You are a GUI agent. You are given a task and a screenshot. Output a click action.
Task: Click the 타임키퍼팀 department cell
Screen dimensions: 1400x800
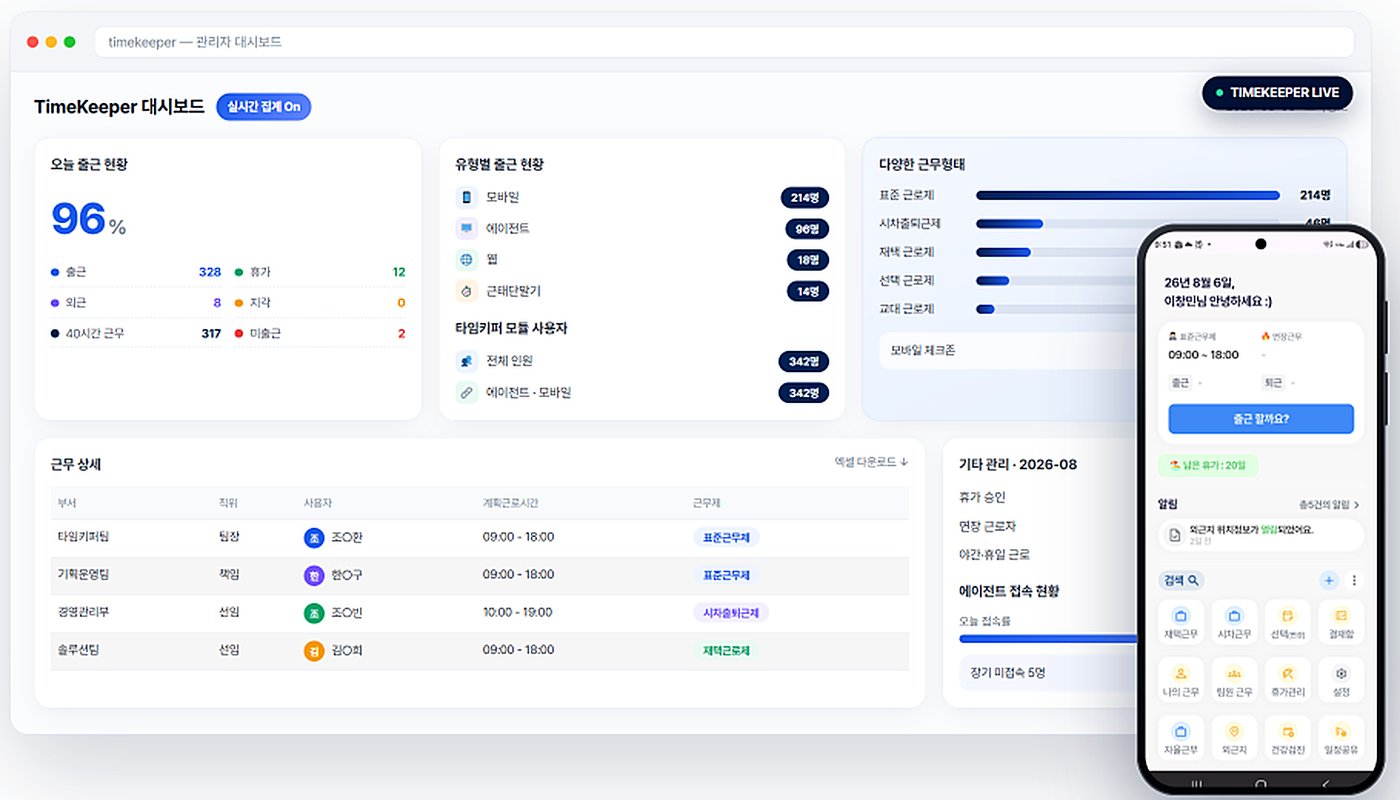(83, 537)
